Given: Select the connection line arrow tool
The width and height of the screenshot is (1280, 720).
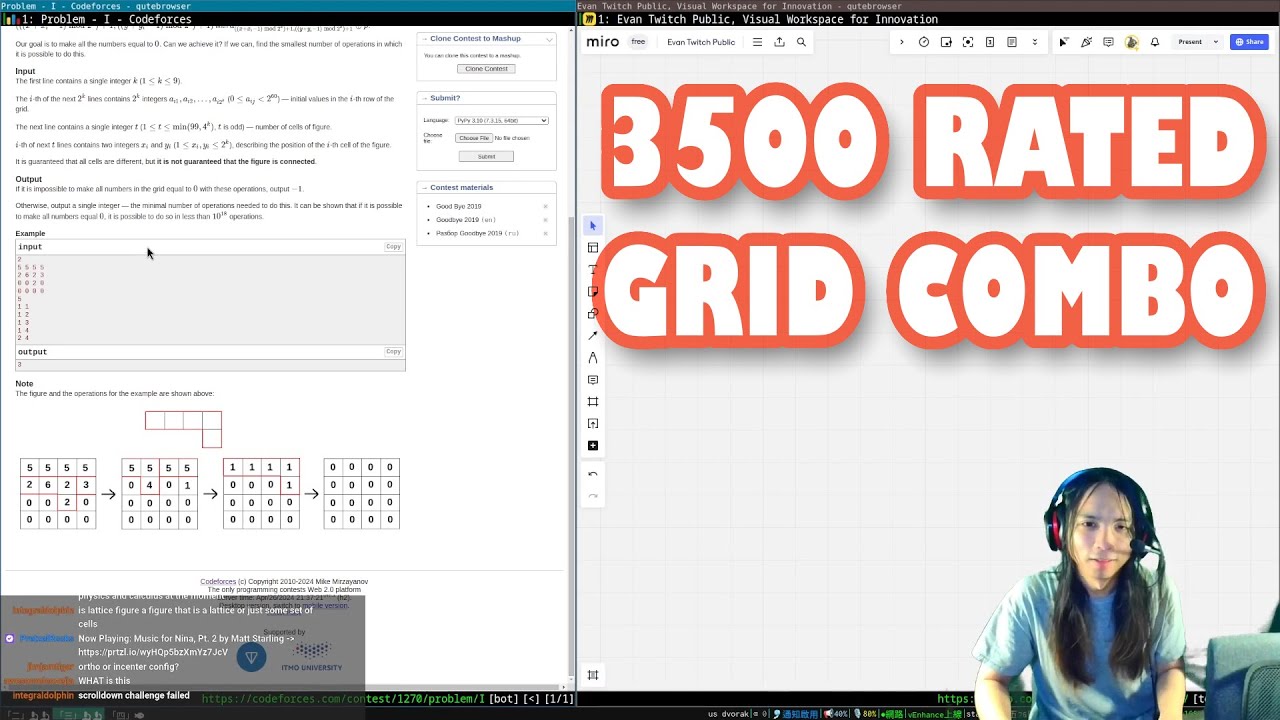Looking at the screenshot, I should 593,336.
